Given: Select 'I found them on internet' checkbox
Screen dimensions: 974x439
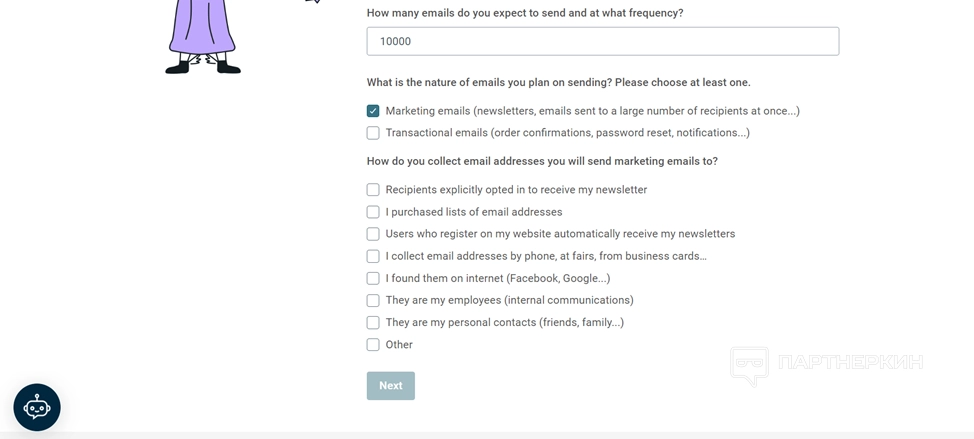Looking at the screenshot, I should (373, 278).
